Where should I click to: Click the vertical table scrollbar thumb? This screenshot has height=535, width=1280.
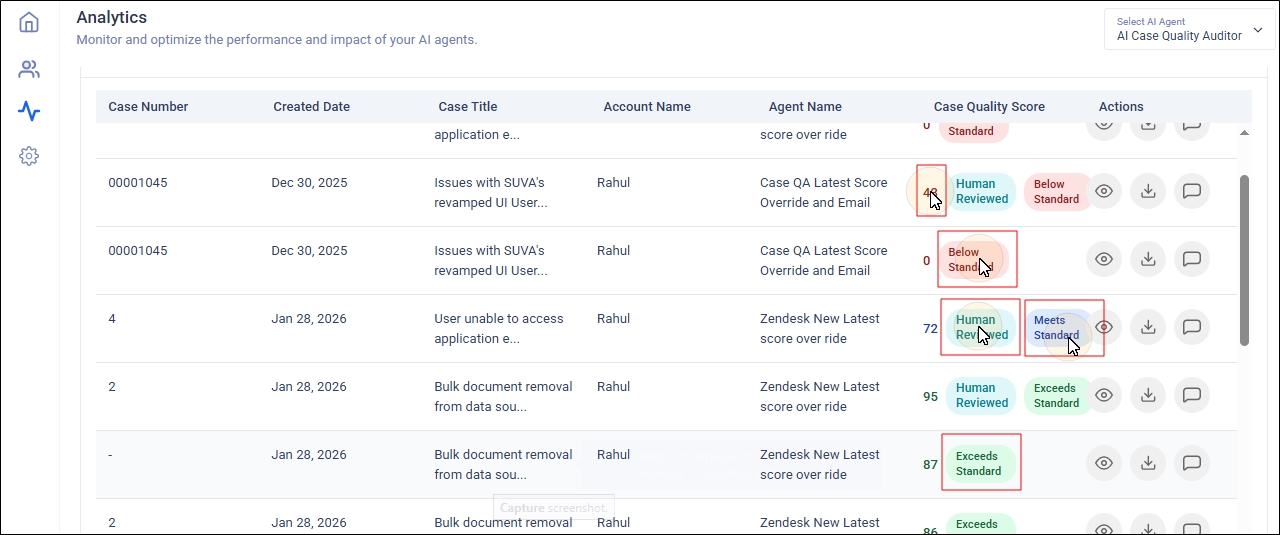pos(1244,260)
